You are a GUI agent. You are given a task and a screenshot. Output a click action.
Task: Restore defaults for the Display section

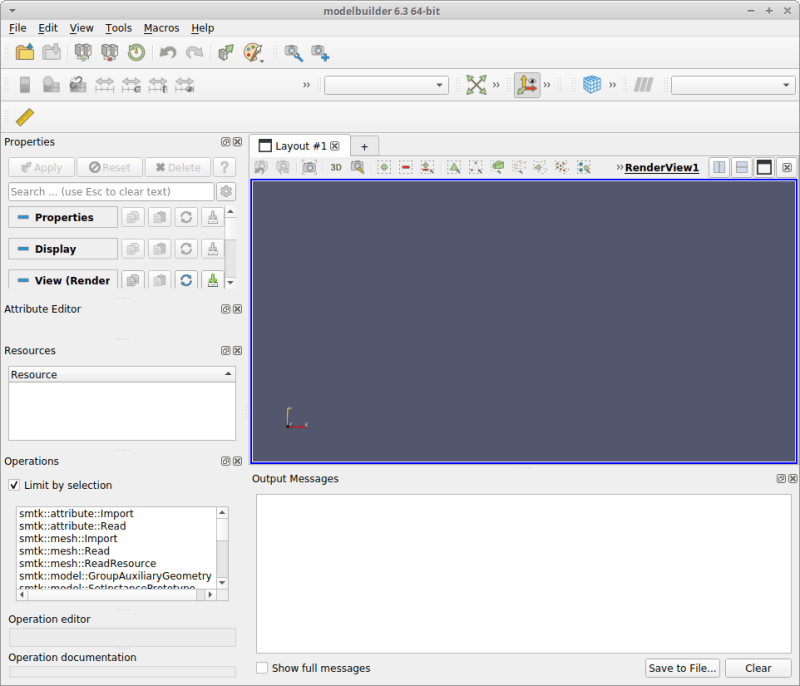pyautogui.click(x=186, y=249)
